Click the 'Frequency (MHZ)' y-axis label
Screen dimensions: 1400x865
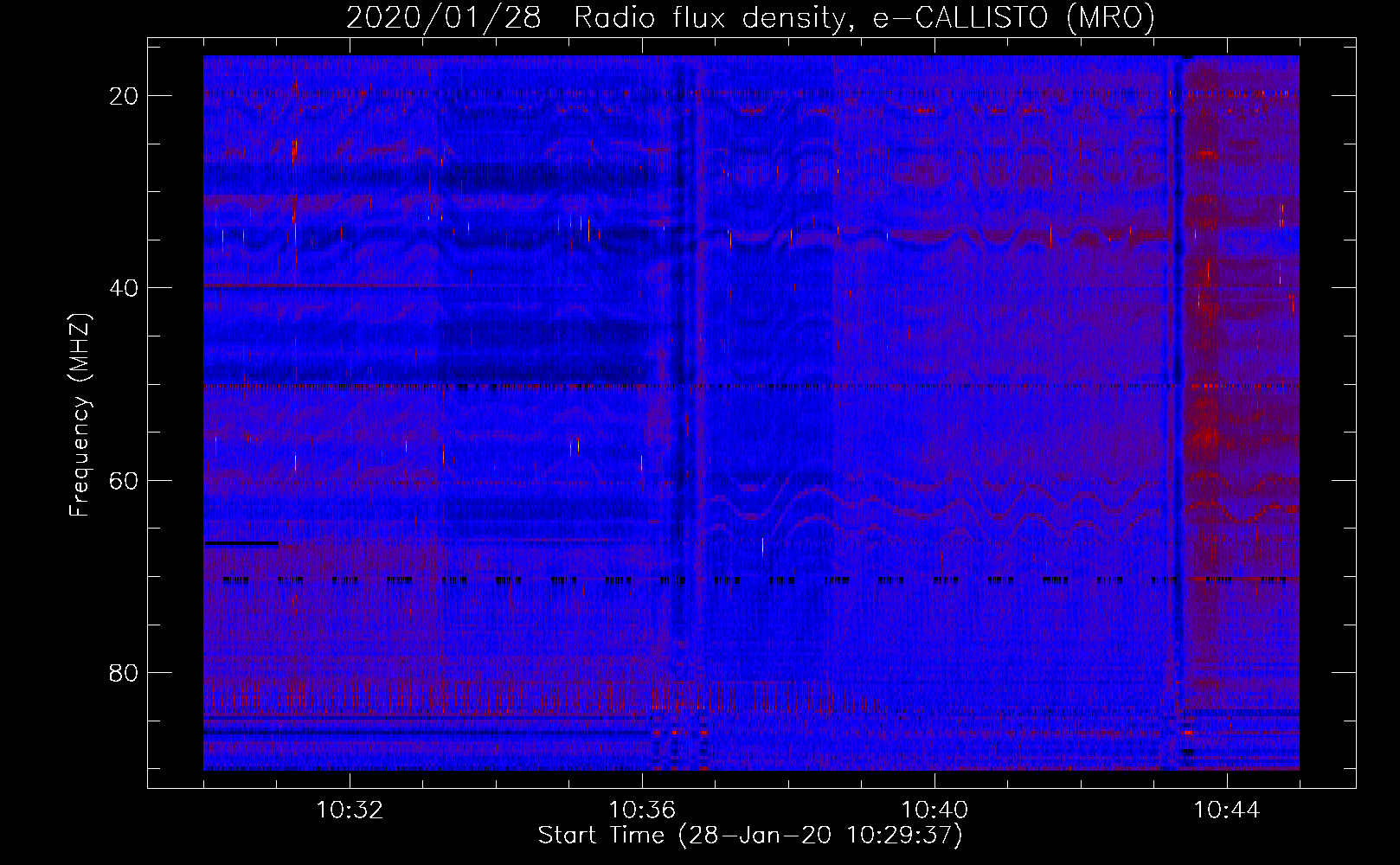79,415
